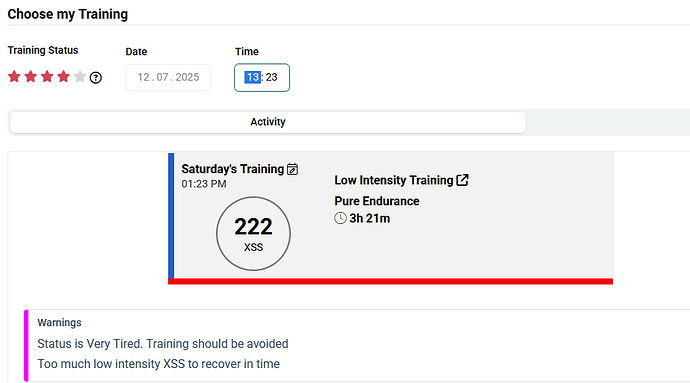Click the red bar under the training card
The width and height of the screenshot is (690, 383).
click(x=390, y=281)
